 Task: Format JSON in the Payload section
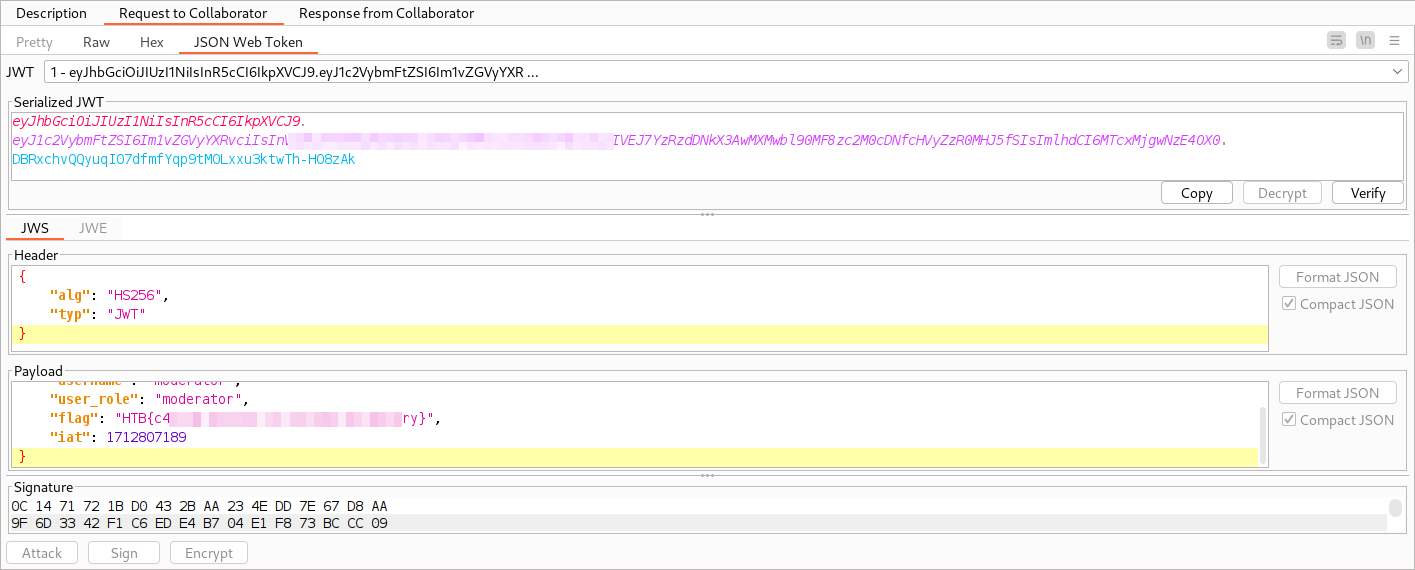tap(1337, 393)
